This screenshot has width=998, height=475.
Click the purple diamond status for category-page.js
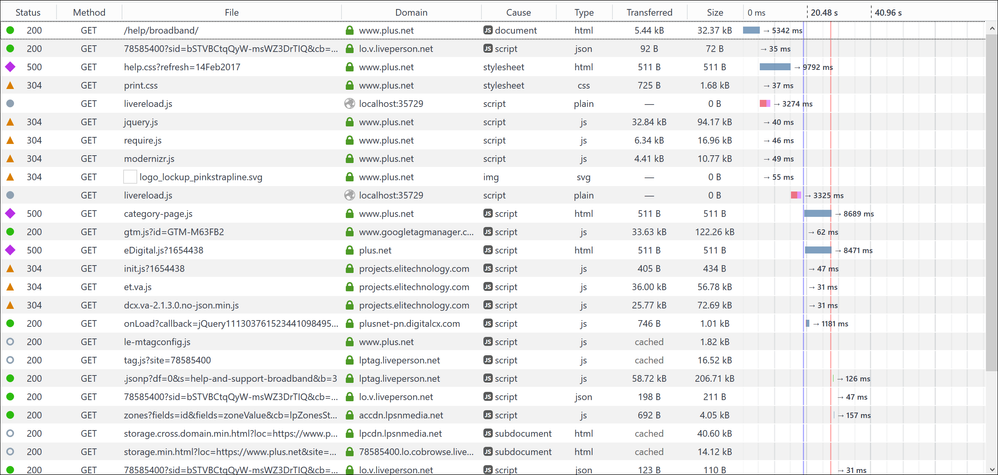pos(10,214)
